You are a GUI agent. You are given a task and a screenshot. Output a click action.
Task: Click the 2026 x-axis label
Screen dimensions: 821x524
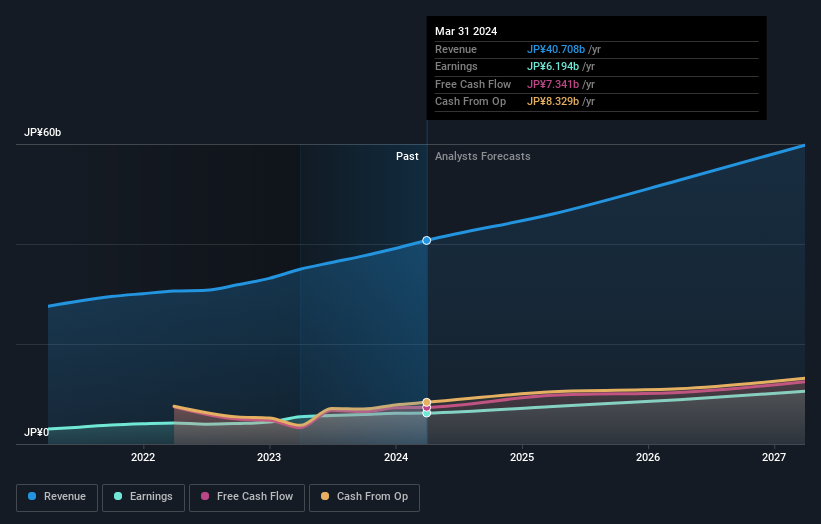(648, 457)
